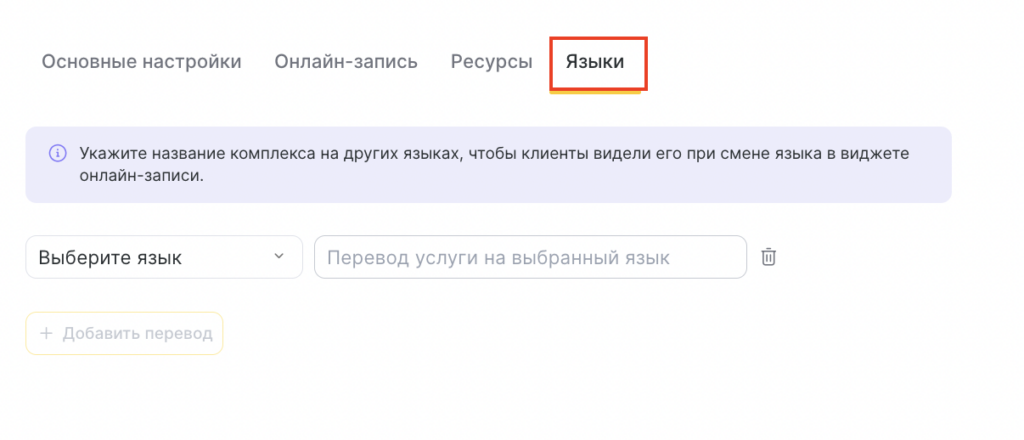Screen dimensions: 1024x440
Task: Go to the Ресурсы tab
Action: click(491, 61)
